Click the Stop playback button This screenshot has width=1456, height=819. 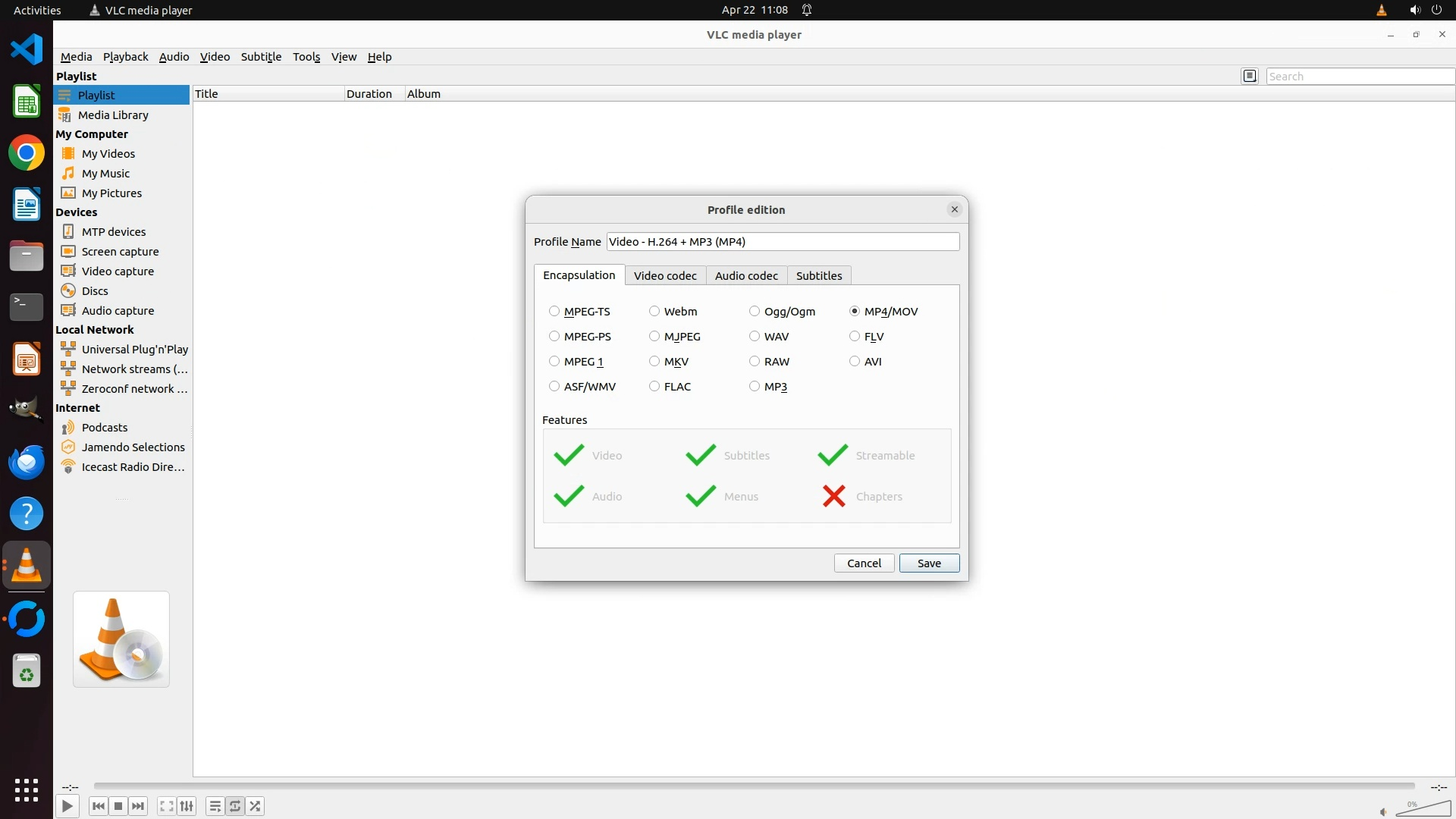118,806
